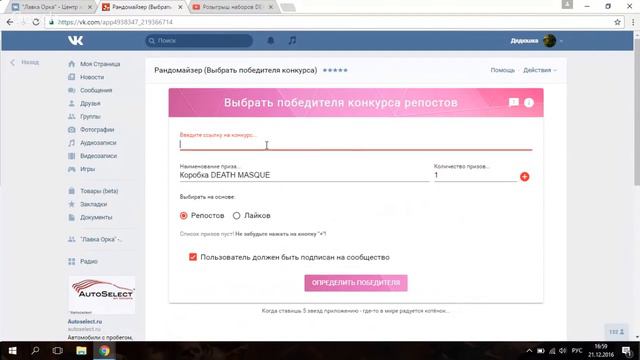The height and width of the screenshot is (360, 640).
Task: Open Chrome menu three dots
Action: point(633,22)
